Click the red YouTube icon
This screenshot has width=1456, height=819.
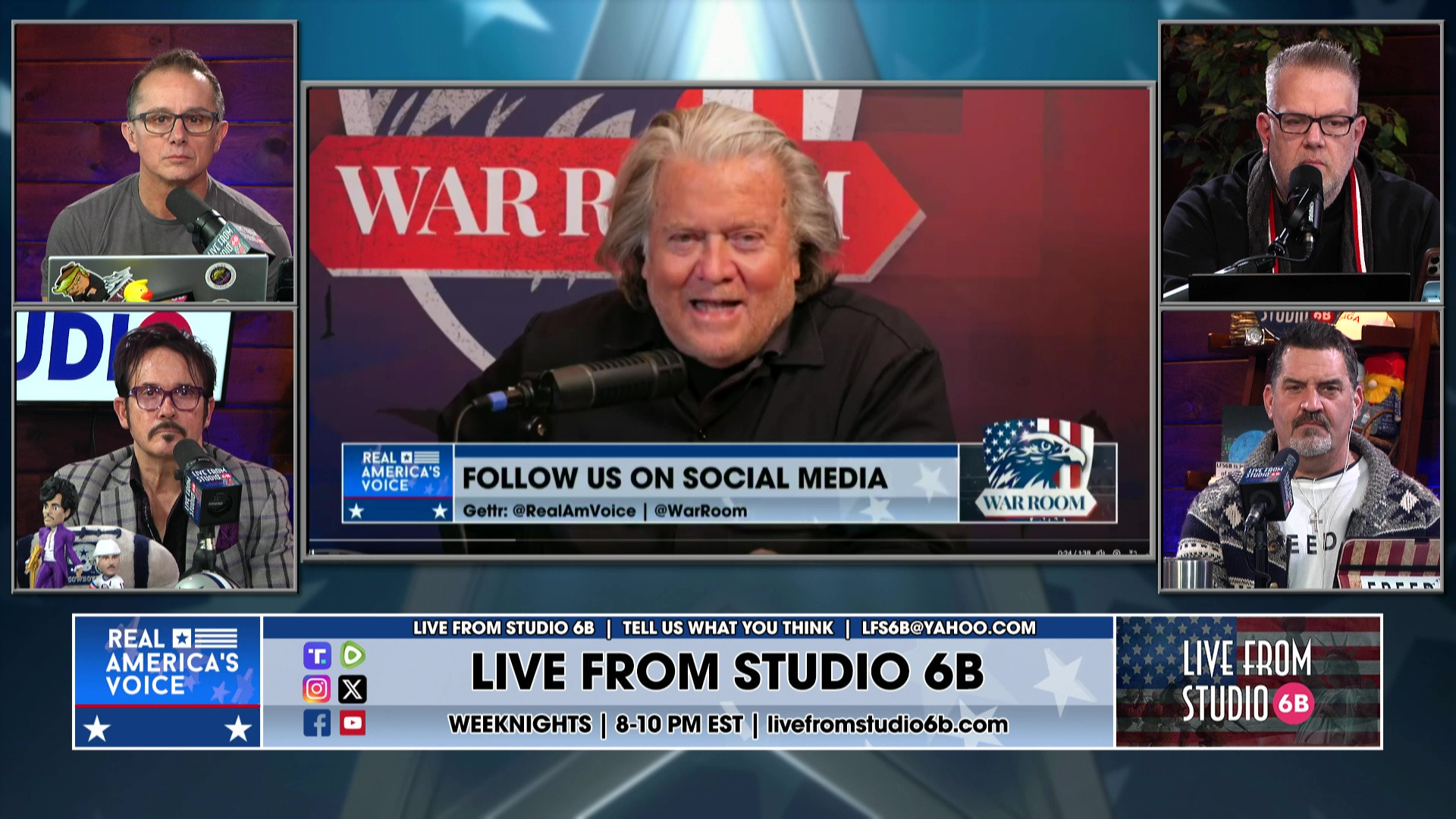[x=353, y=723]
